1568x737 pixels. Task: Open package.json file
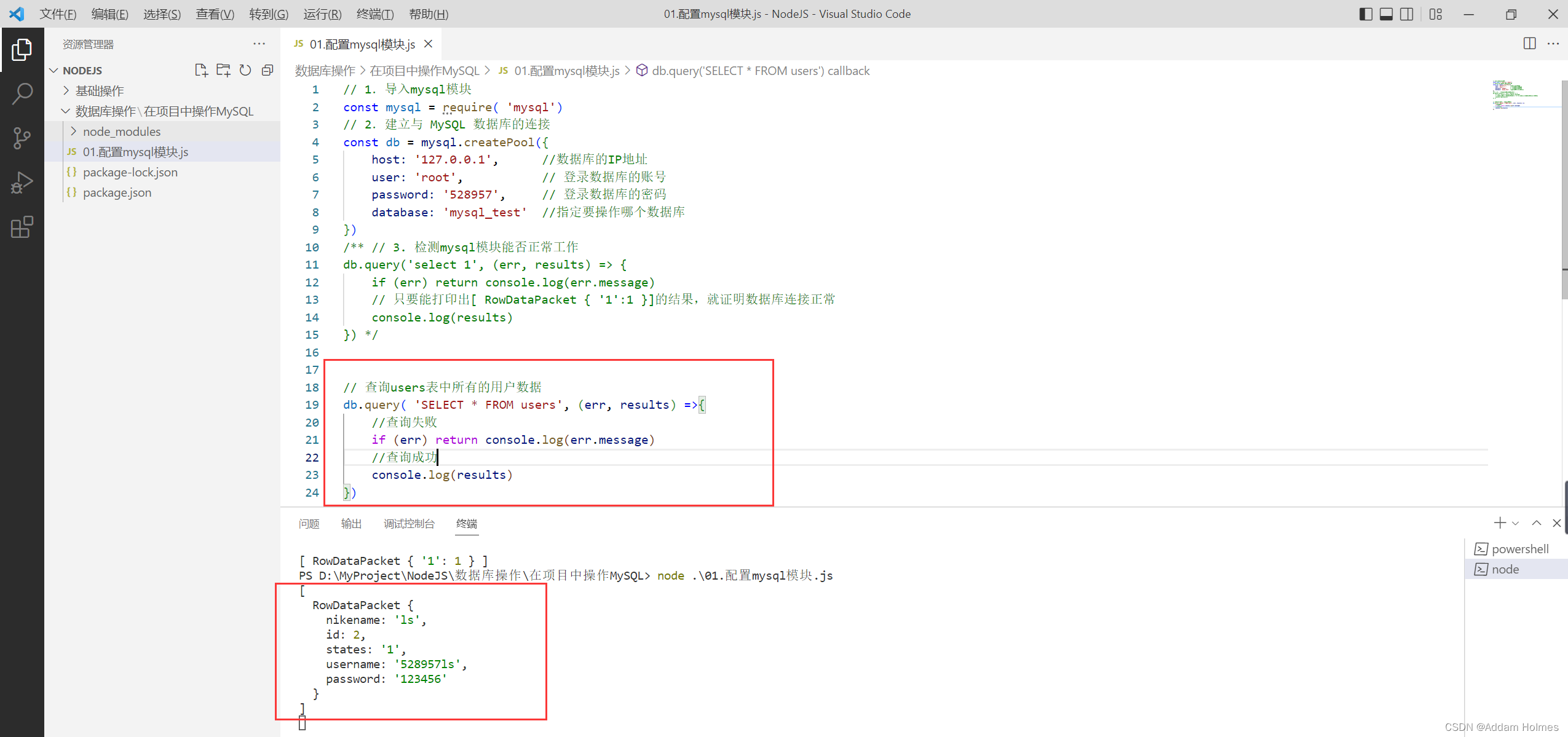117,192
